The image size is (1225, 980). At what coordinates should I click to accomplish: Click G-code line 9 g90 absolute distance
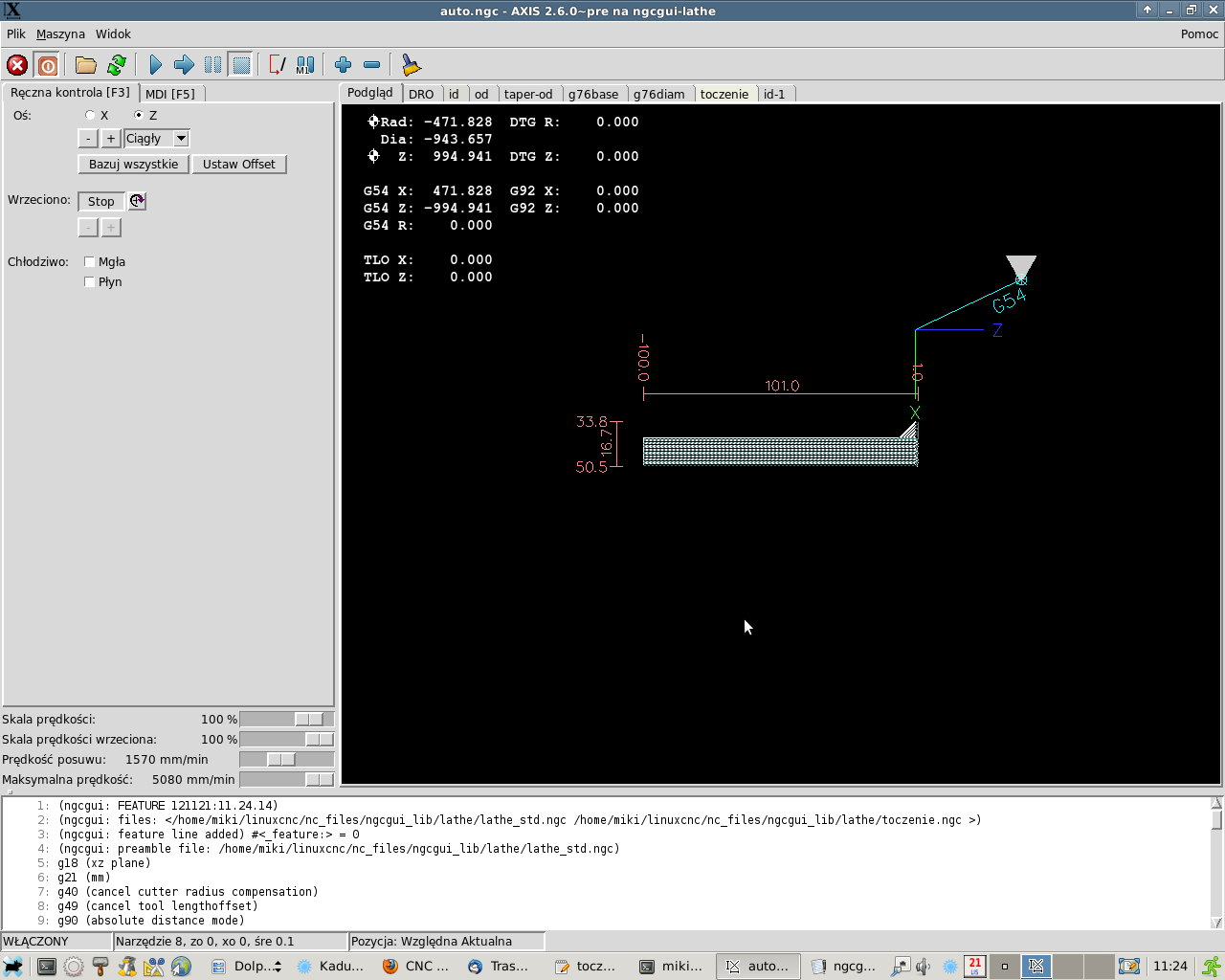[x=150, y=921]
